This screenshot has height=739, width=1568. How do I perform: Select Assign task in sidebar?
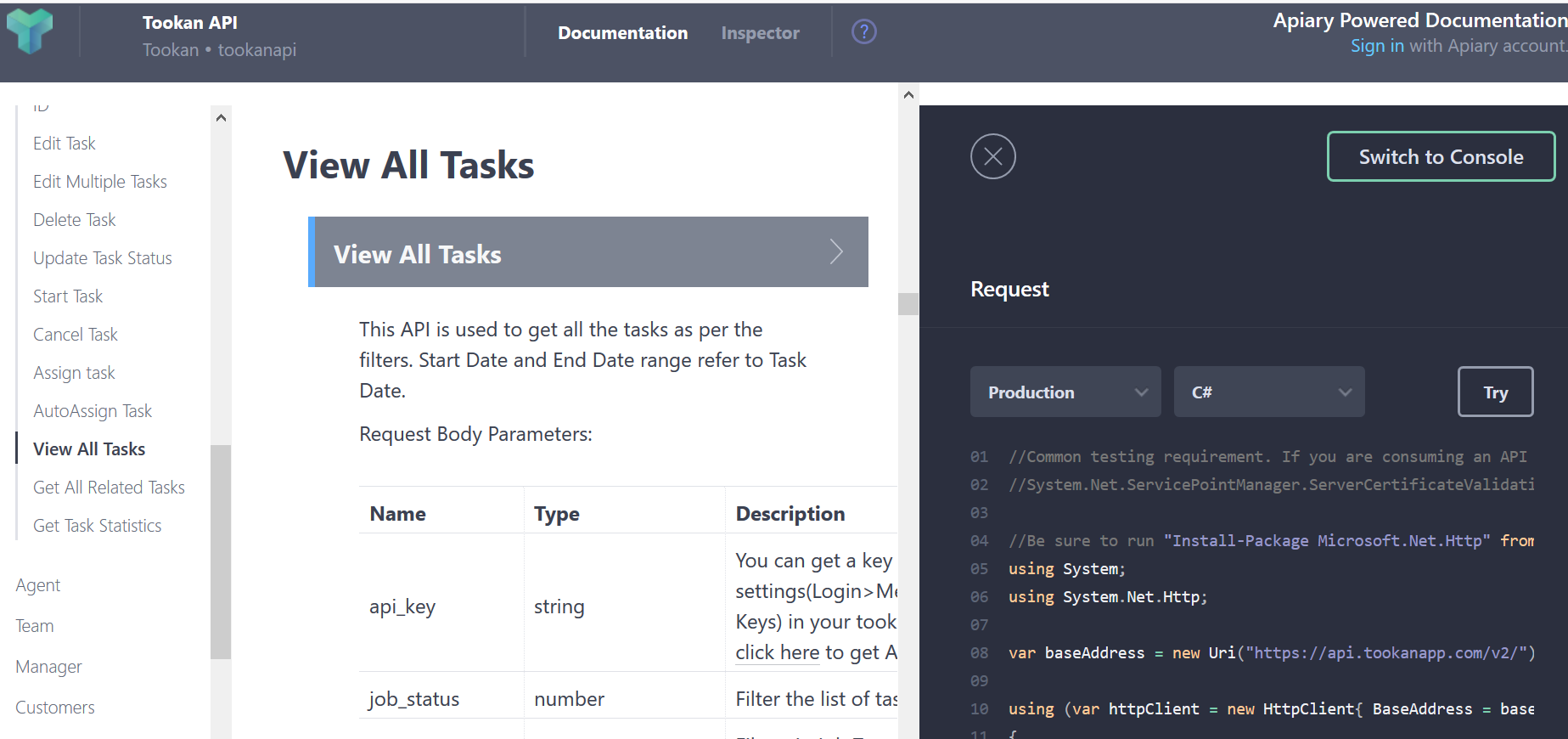click(74, 373)
